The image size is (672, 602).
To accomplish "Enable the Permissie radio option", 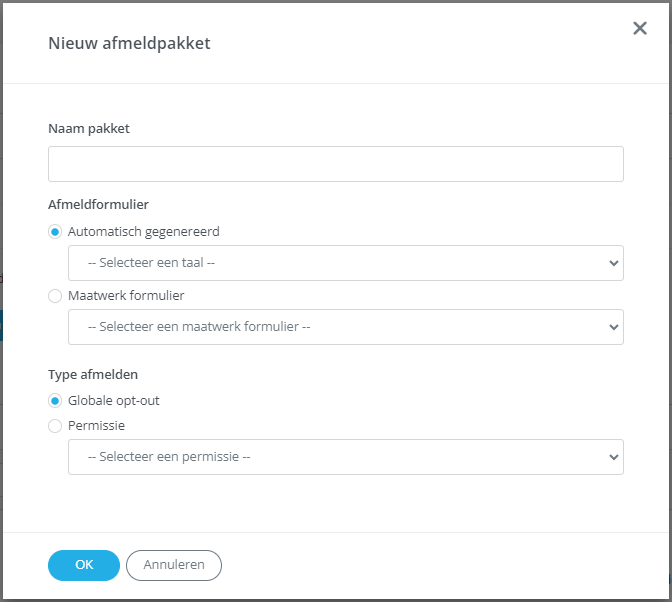I will tap(55, 426).
